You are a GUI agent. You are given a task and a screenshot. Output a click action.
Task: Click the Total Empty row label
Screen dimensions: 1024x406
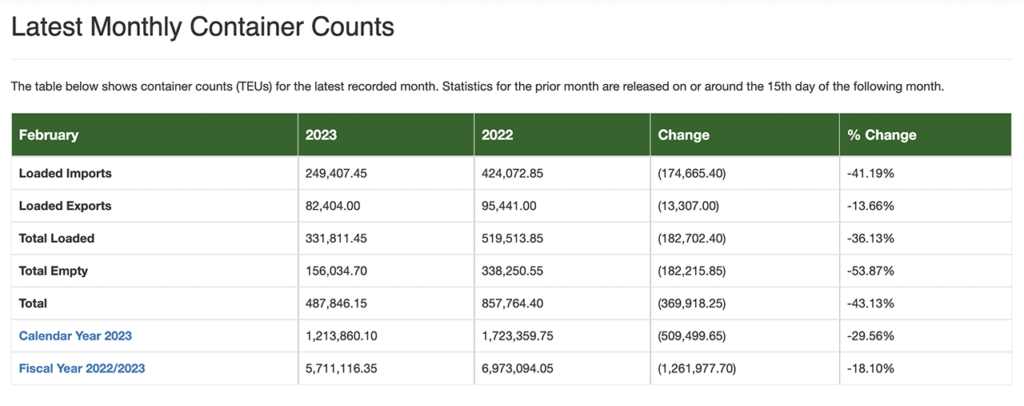(x=55, y=271)
